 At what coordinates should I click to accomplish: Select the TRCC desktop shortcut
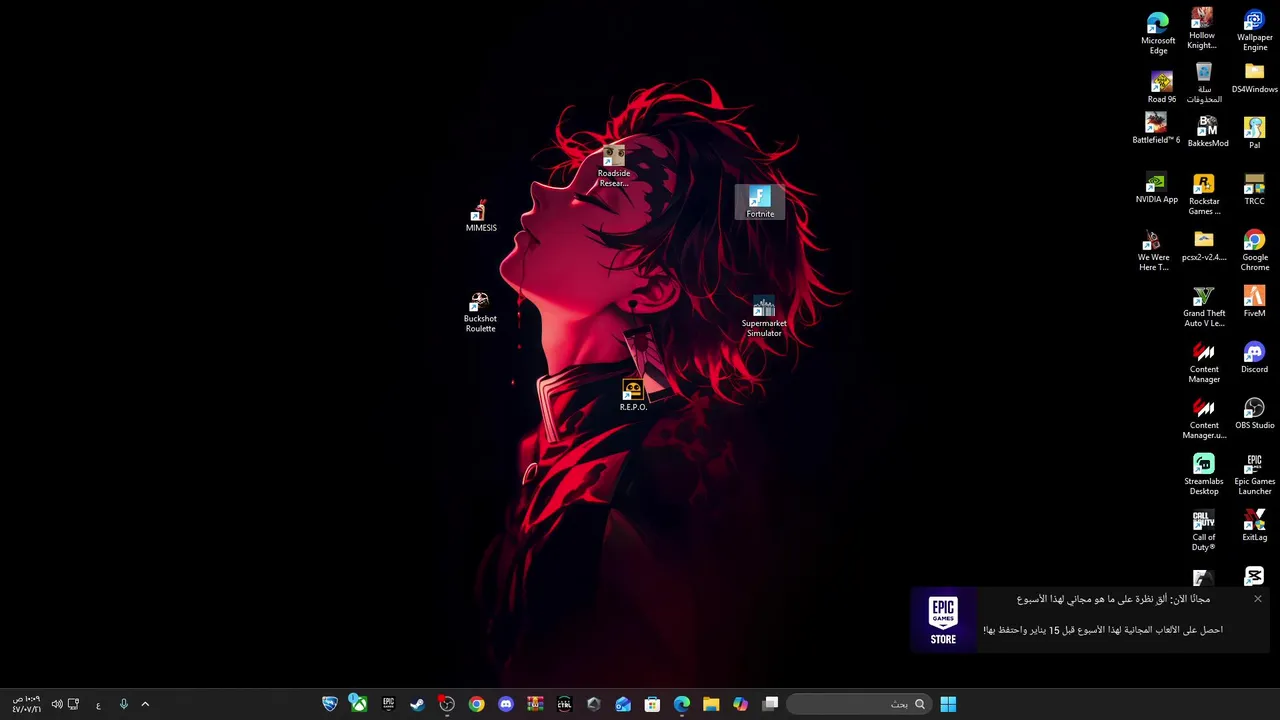tap(1254, 190)
